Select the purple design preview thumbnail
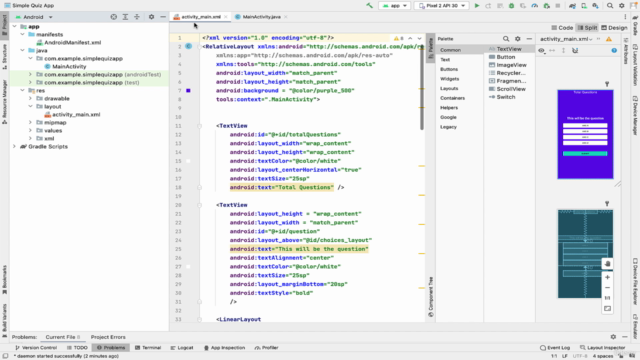 pos(585,134)
